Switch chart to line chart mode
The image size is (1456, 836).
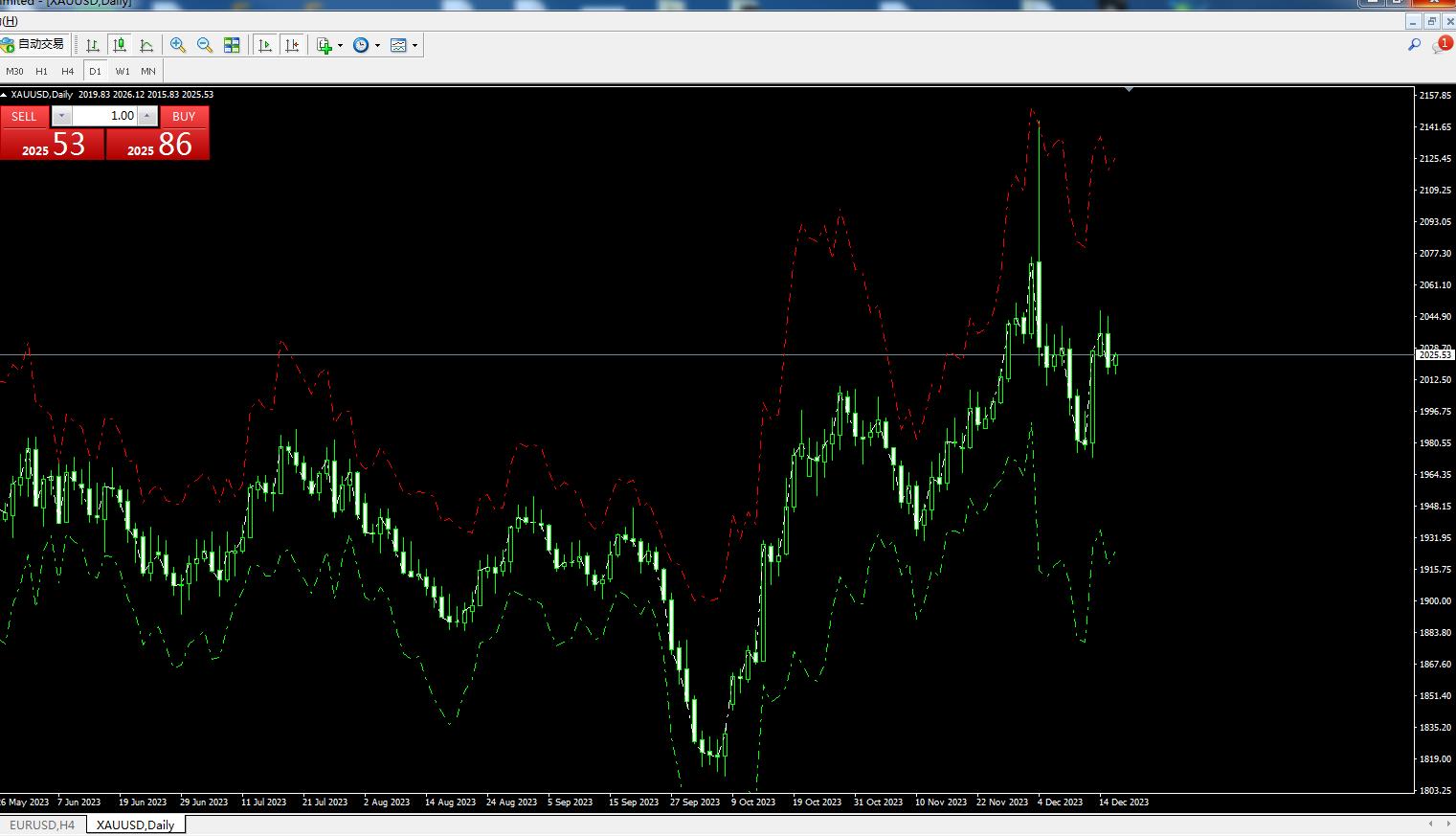point(146,45)
